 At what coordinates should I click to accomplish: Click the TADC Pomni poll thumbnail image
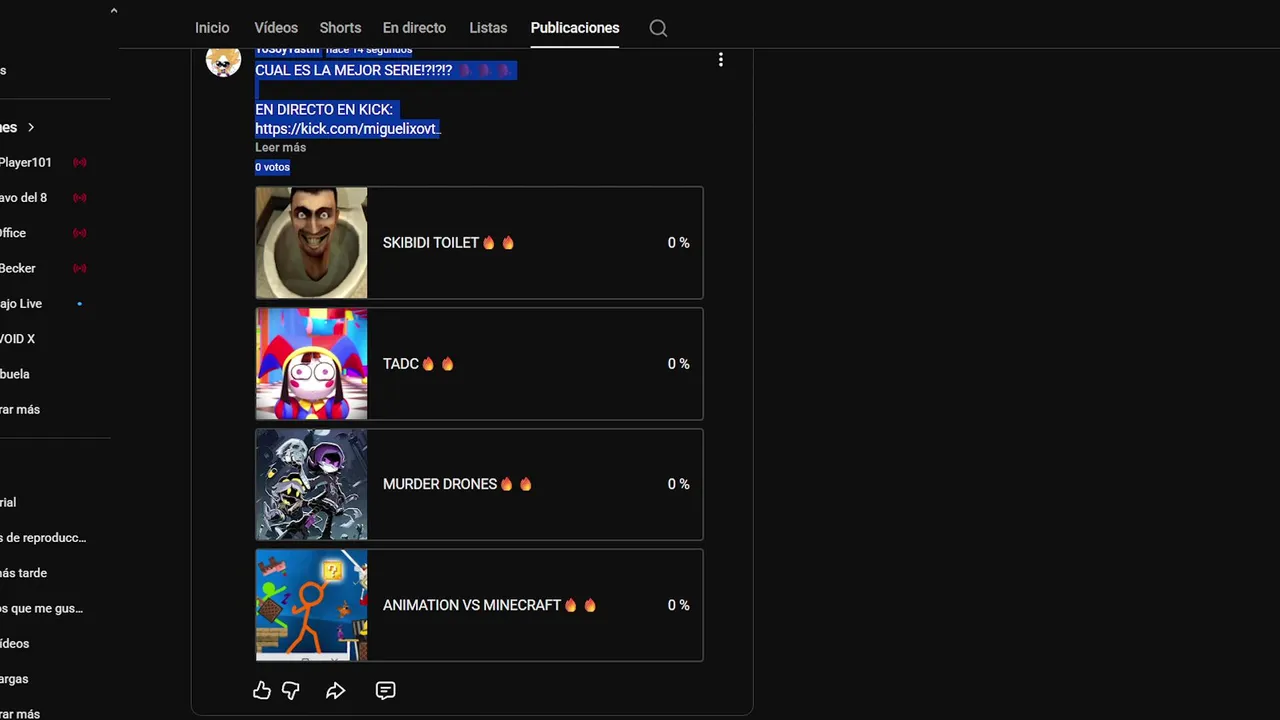311,364
